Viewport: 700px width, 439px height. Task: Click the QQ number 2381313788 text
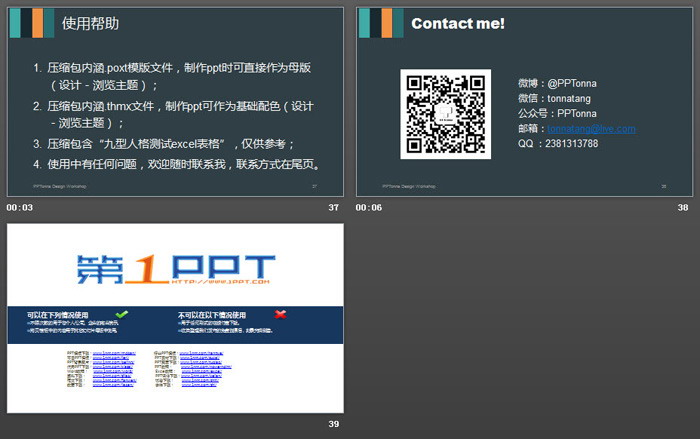[x=559, y=144]
